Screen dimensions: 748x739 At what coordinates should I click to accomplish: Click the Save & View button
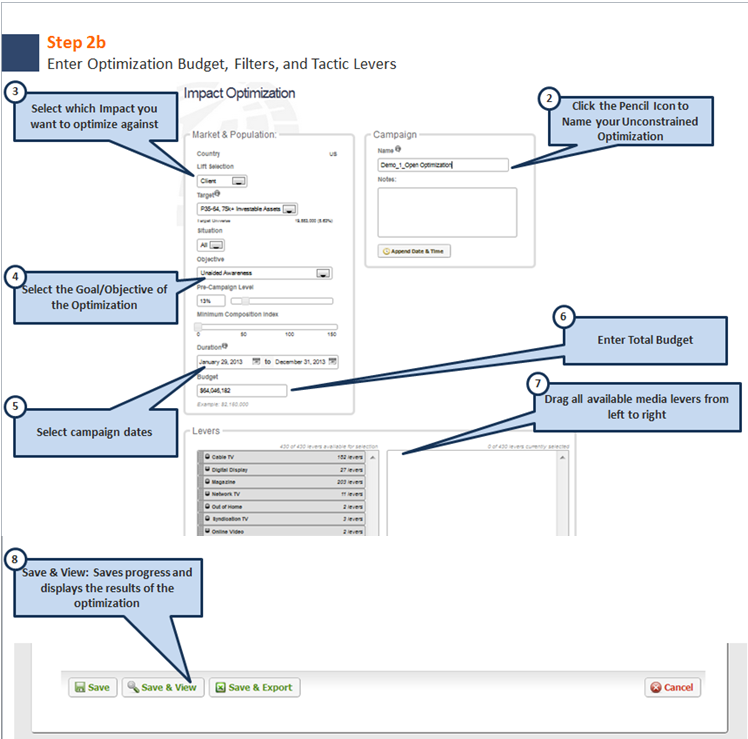coord(162,688)
